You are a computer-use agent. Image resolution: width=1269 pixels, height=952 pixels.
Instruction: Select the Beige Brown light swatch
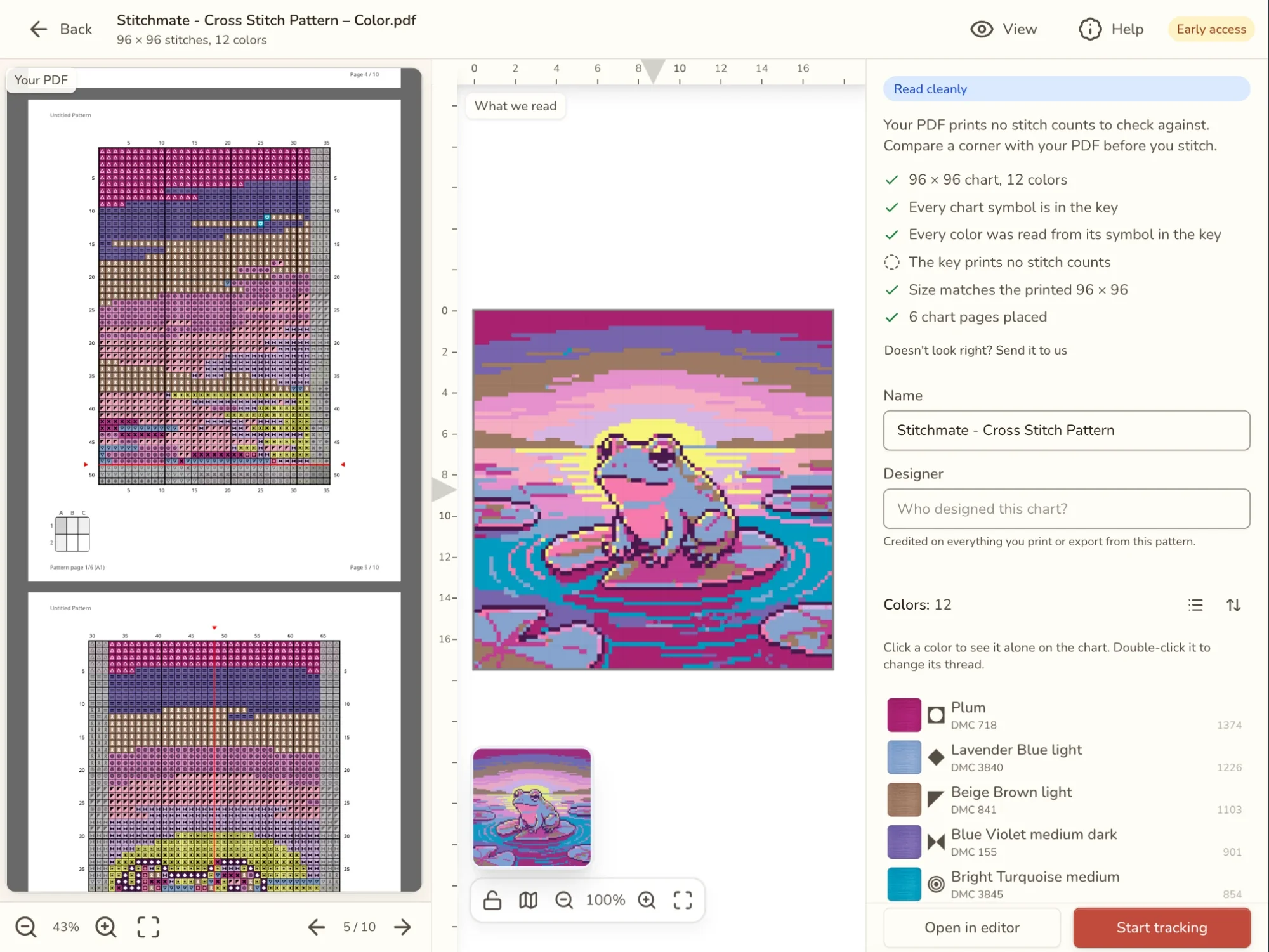[904, 800]
